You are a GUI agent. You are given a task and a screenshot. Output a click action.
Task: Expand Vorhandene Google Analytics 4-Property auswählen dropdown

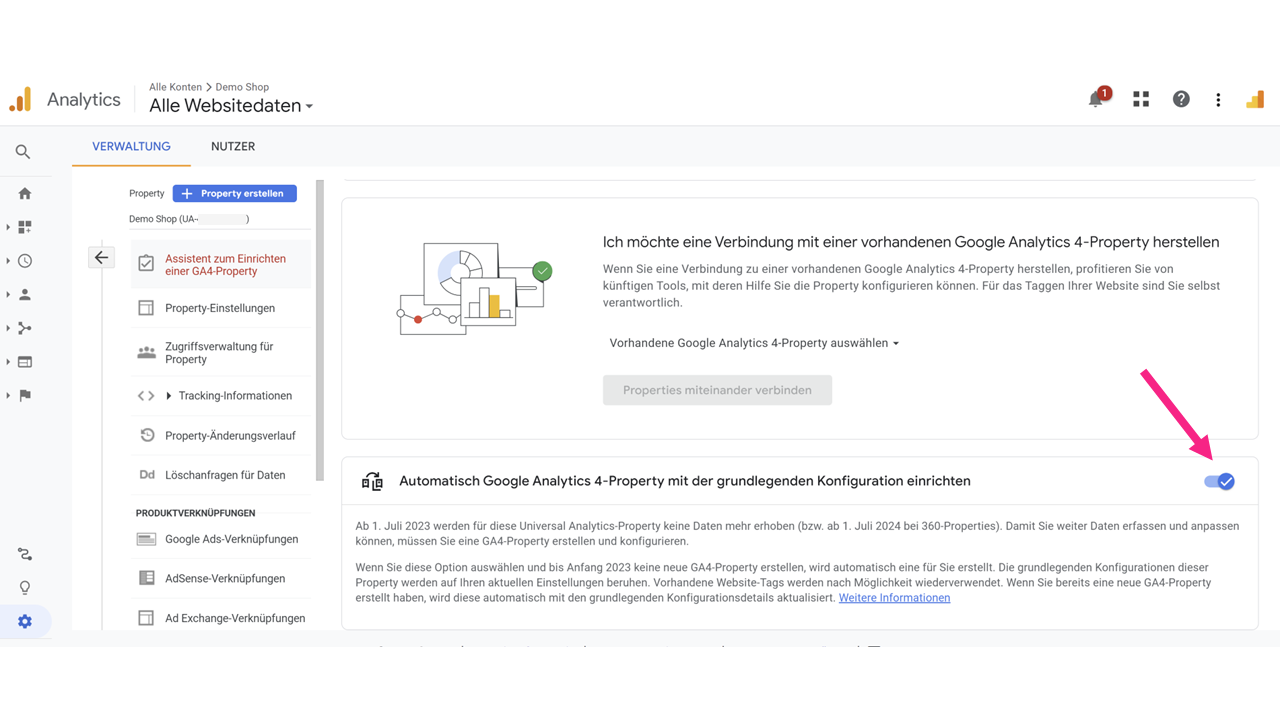pos(754,343)
